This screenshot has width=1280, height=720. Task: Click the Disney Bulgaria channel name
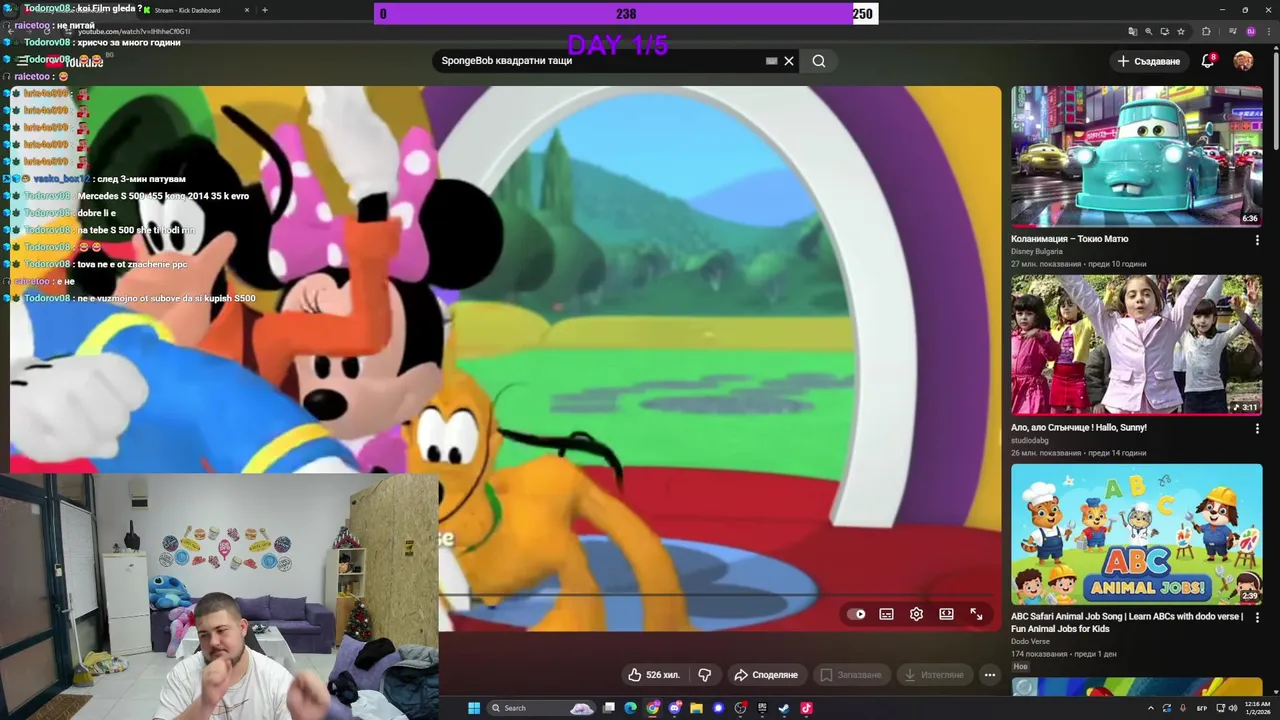1036,252
